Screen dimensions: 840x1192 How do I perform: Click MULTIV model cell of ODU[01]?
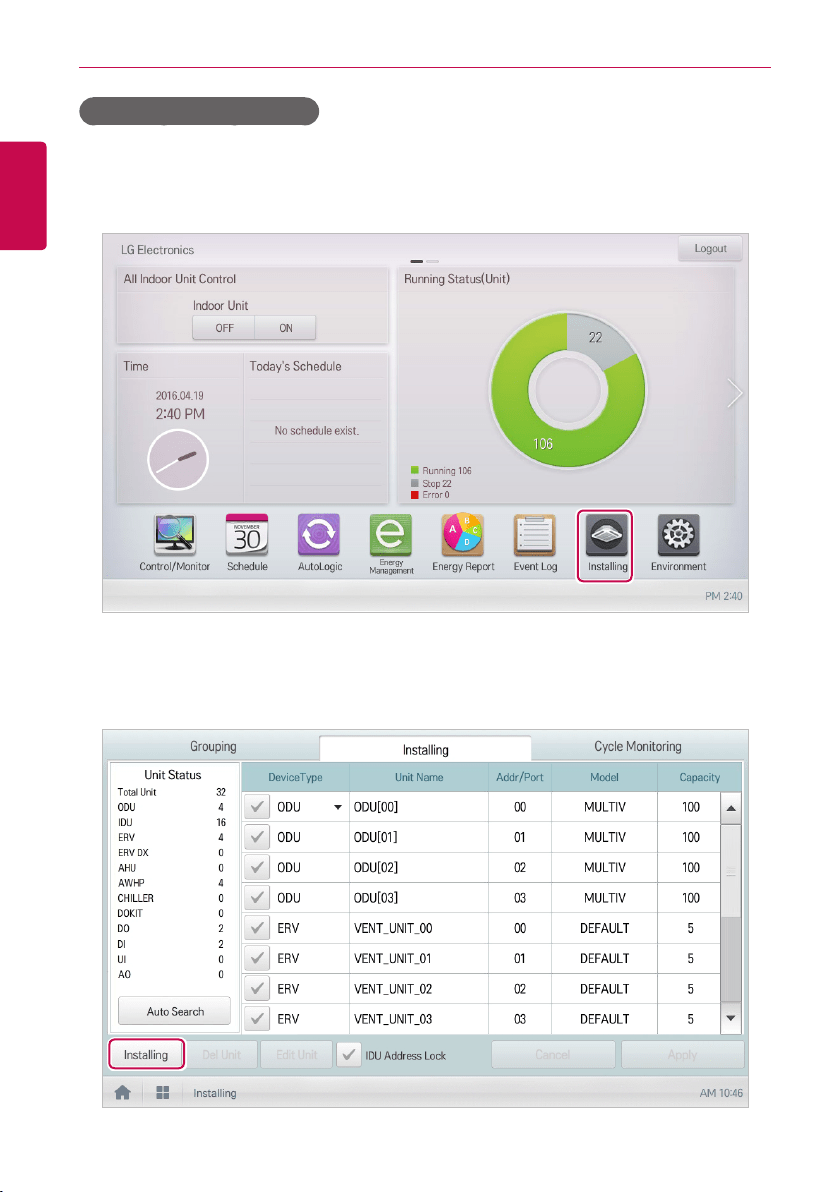coord(604,837)
